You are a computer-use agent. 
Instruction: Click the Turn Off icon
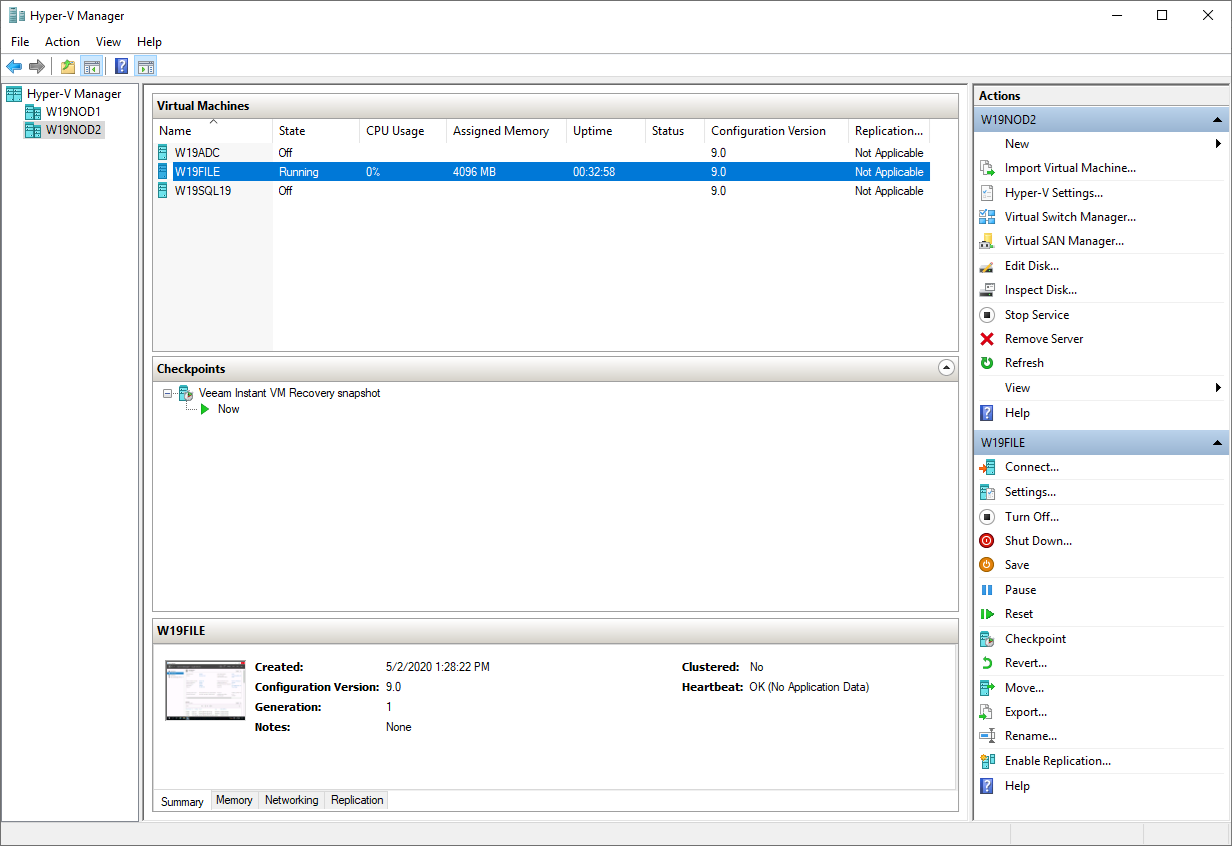[987, 517]
